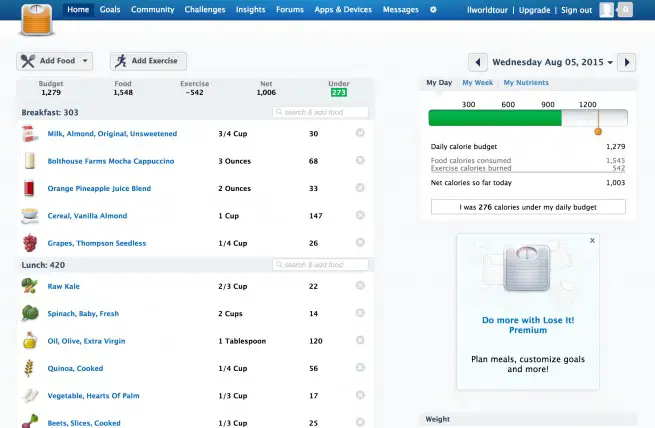Remove Milk, Almond entry with its delete icon
Viewport: 655px width, 428px height.
tap(360, 133)
